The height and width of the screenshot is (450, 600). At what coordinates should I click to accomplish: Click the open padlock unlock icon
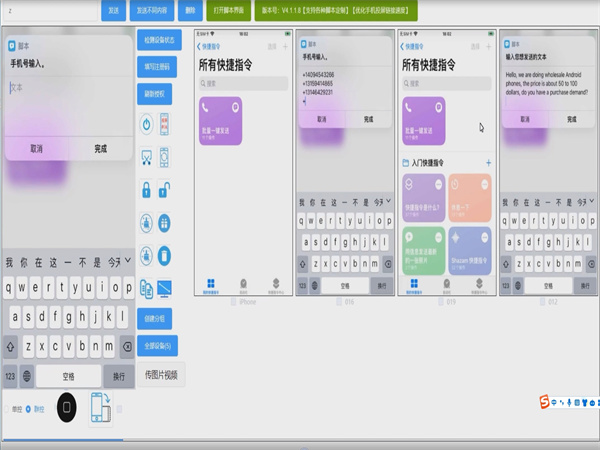(x=165, y=190)
